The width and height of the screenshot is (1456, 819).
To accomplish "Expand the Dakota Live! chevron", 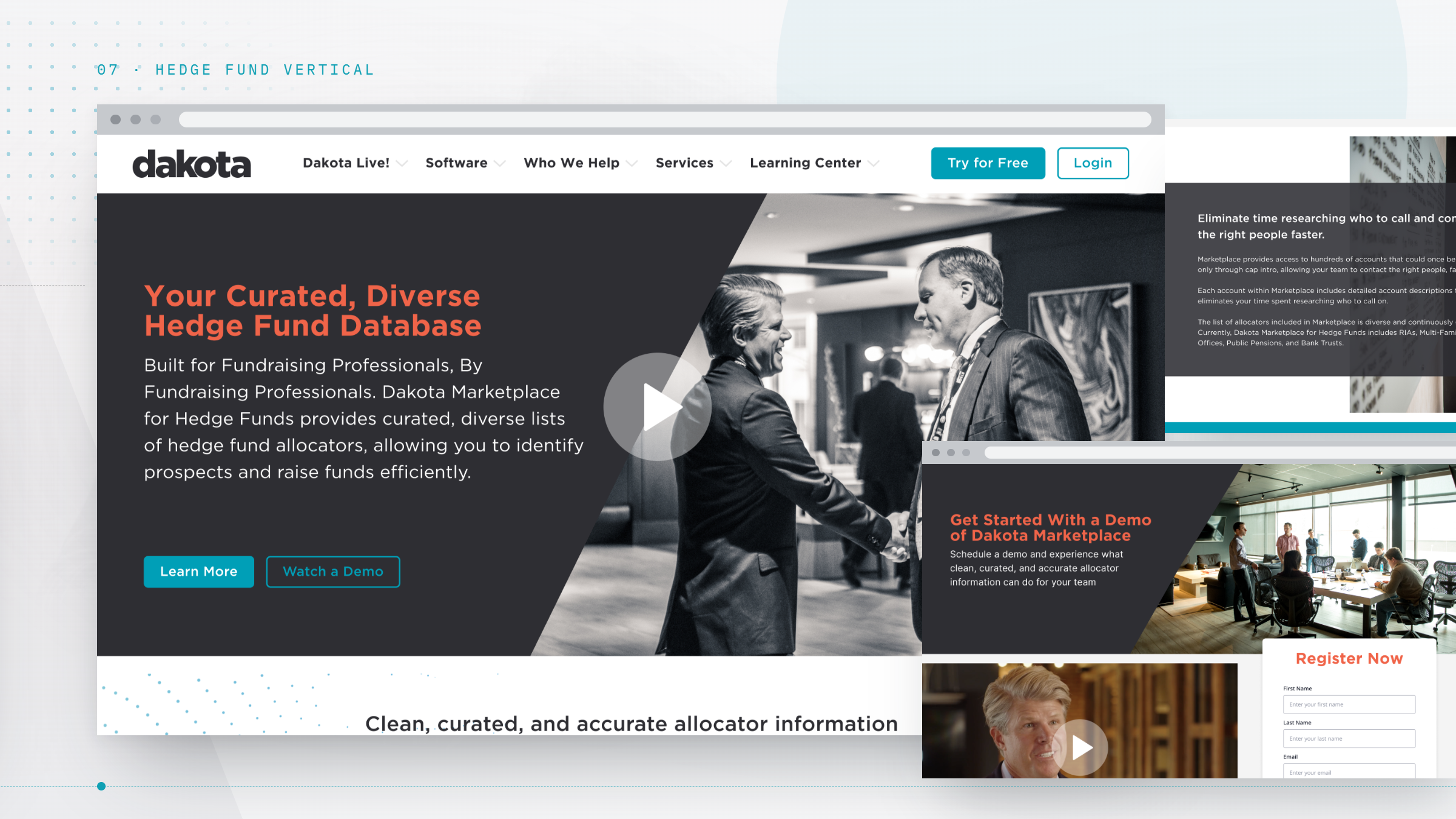I will 402,163.
